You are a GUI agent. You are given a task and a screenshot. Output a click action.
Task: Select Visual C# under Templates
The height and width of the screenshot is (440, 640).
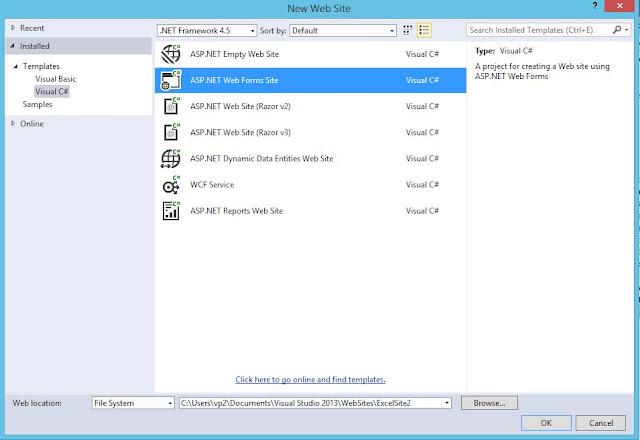[x=52, y=91]
